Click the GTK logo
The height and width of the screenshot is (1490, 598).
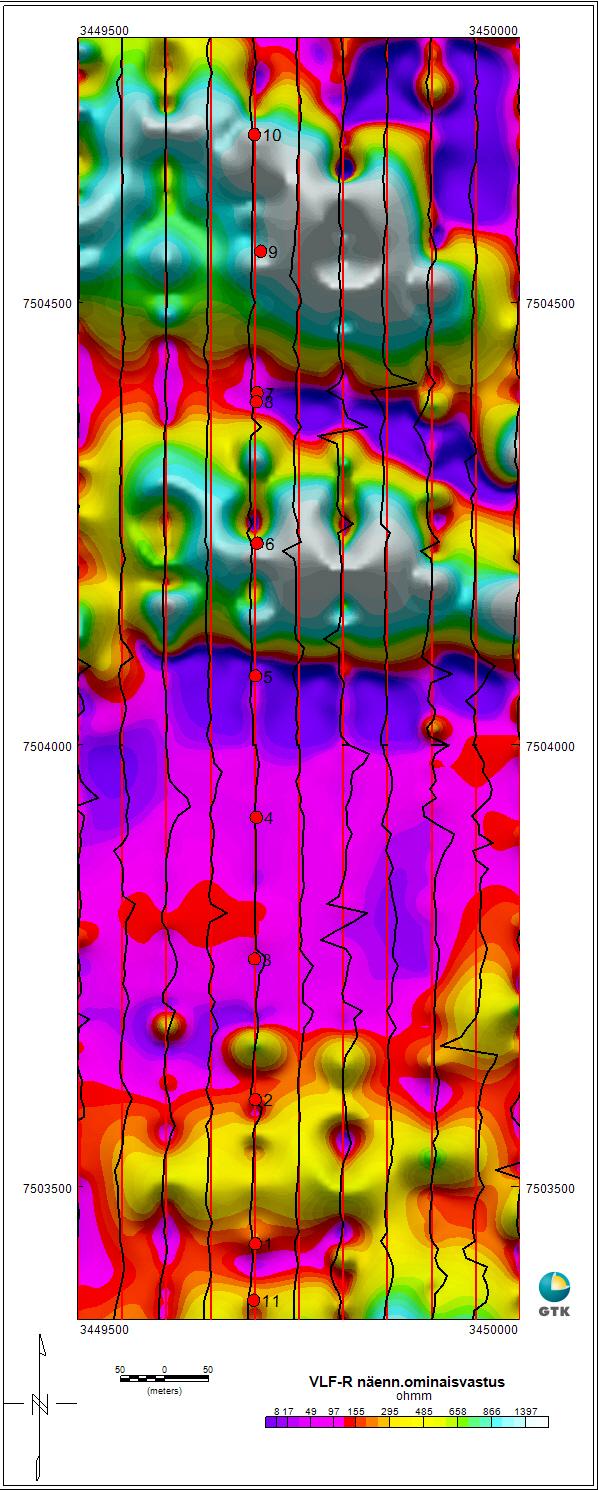pos(554,1294)
